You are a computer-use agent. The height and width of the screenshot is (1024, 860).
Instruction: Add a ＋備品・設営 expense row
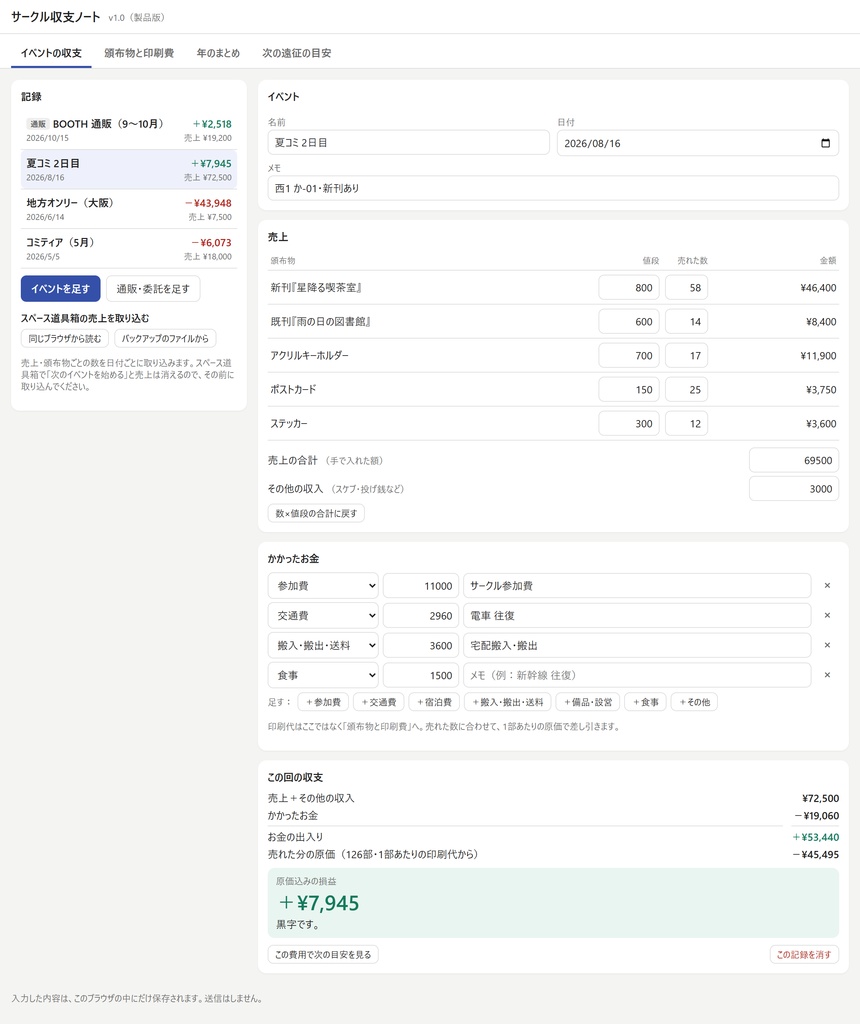pos(588,702)
